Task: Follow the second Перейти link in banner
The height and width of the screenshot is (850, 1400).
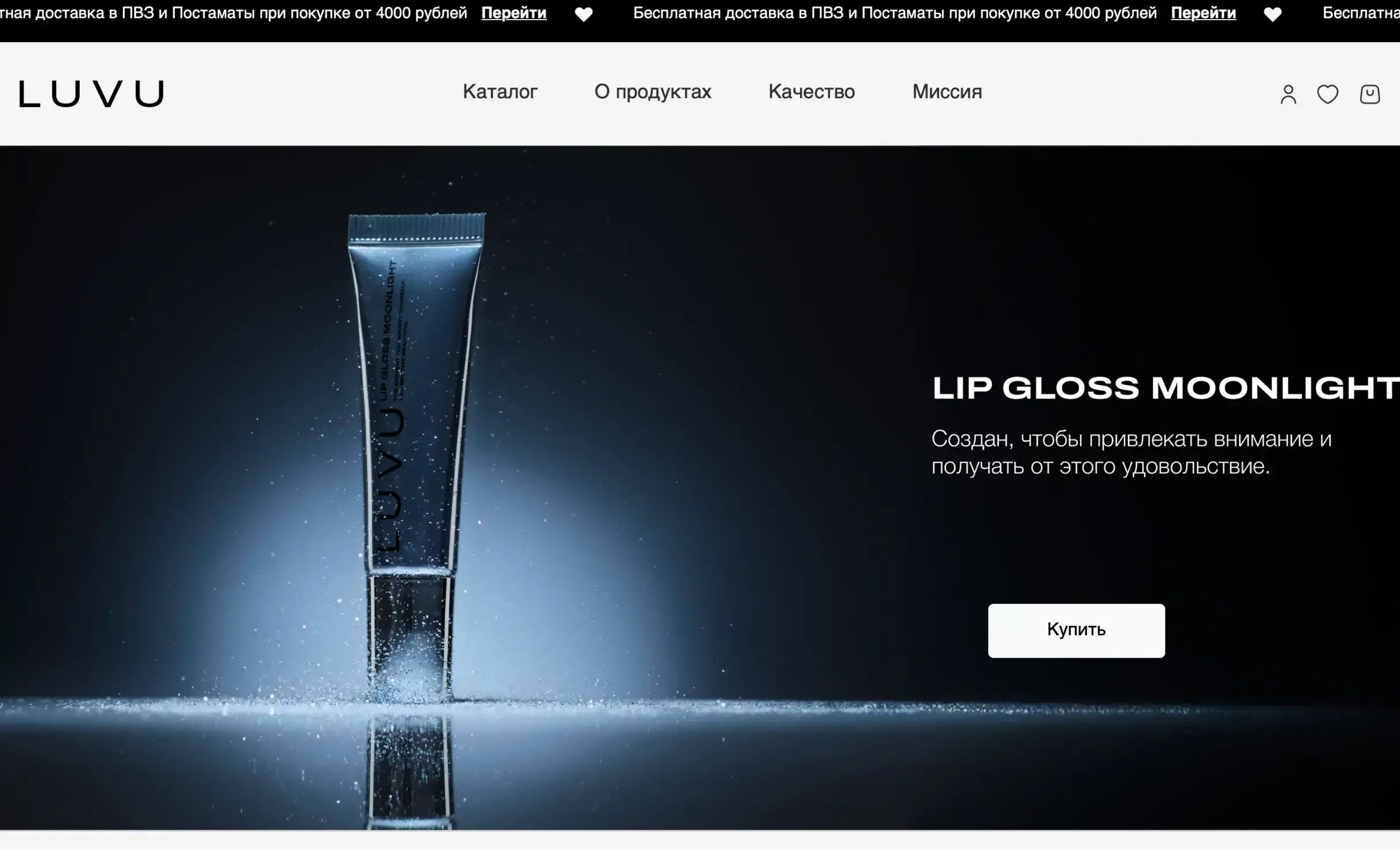Action: click(x=1204, y=13)
